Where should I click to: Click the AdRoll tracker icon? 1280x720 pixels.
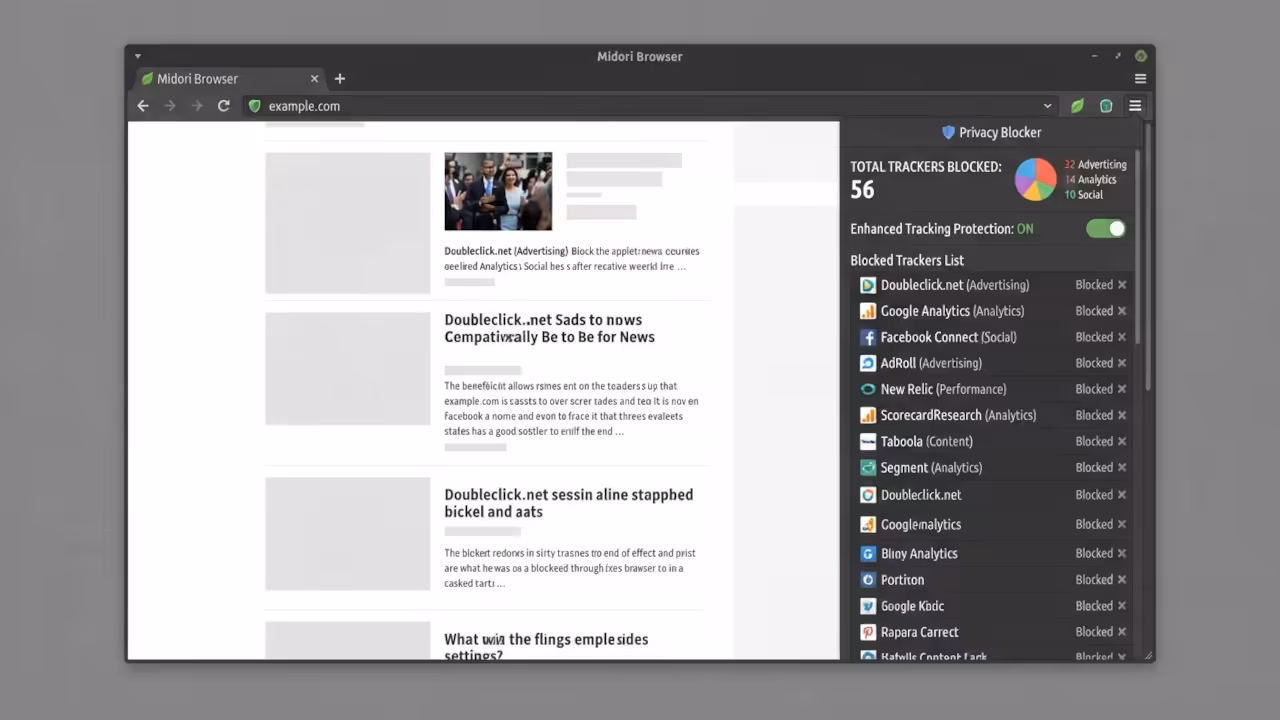coord(868,363)
